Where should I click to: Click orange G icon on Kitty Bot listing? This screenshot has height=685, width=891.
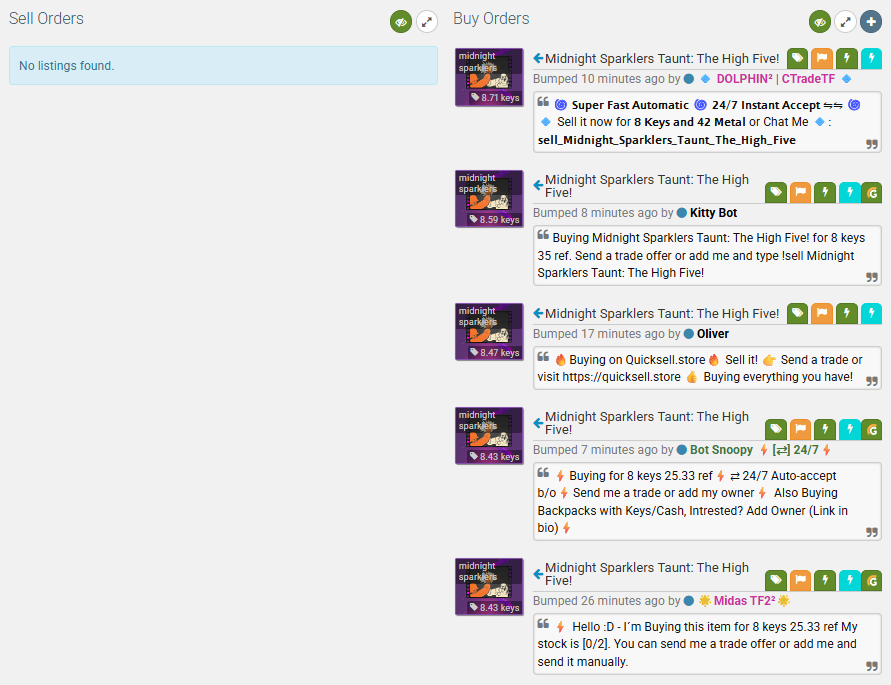(872, 193)
